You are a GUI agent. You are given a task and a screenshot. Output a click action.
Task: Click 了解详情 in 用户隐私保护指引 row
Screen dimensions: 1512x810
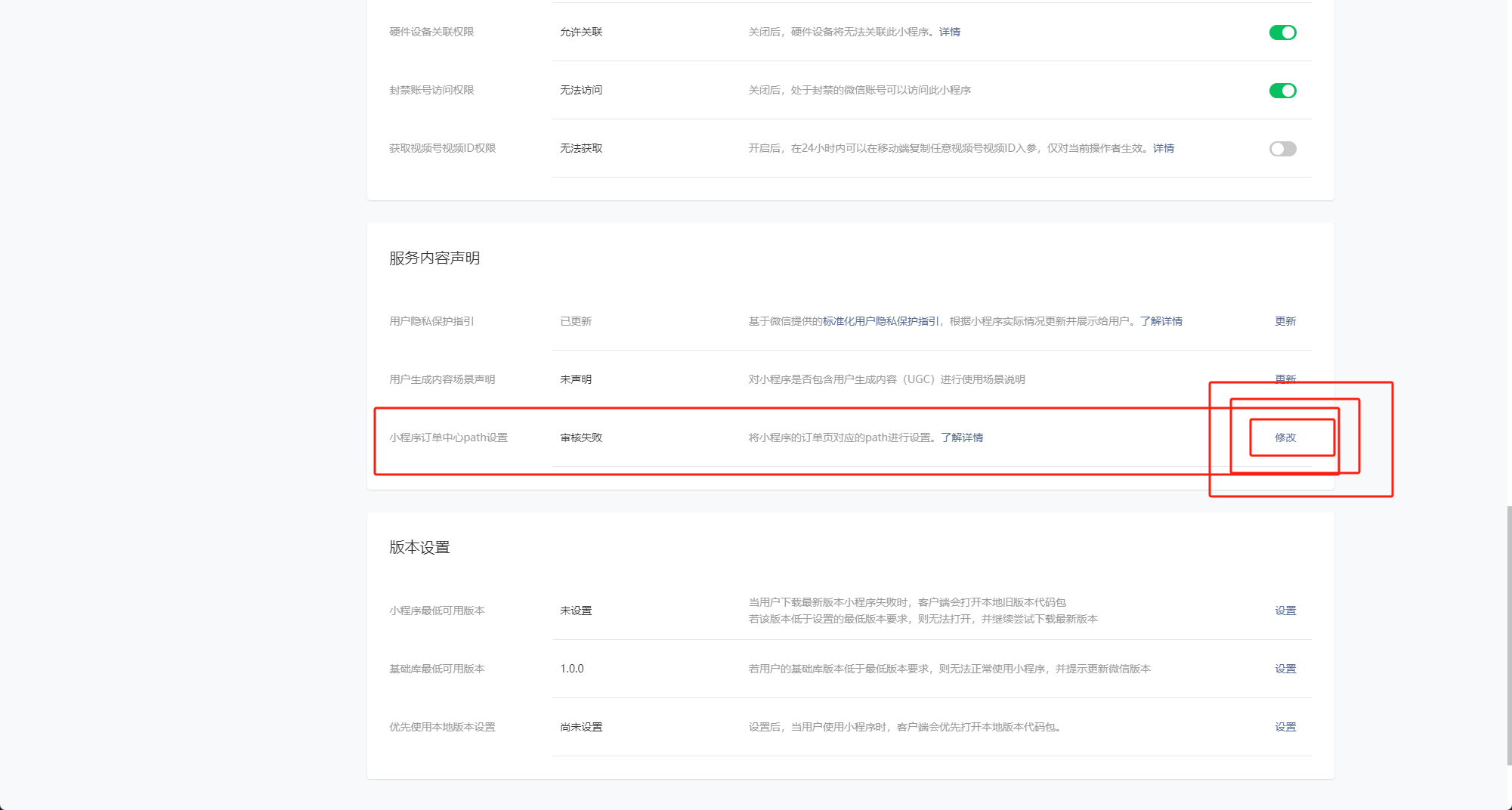click(1161, 321)
